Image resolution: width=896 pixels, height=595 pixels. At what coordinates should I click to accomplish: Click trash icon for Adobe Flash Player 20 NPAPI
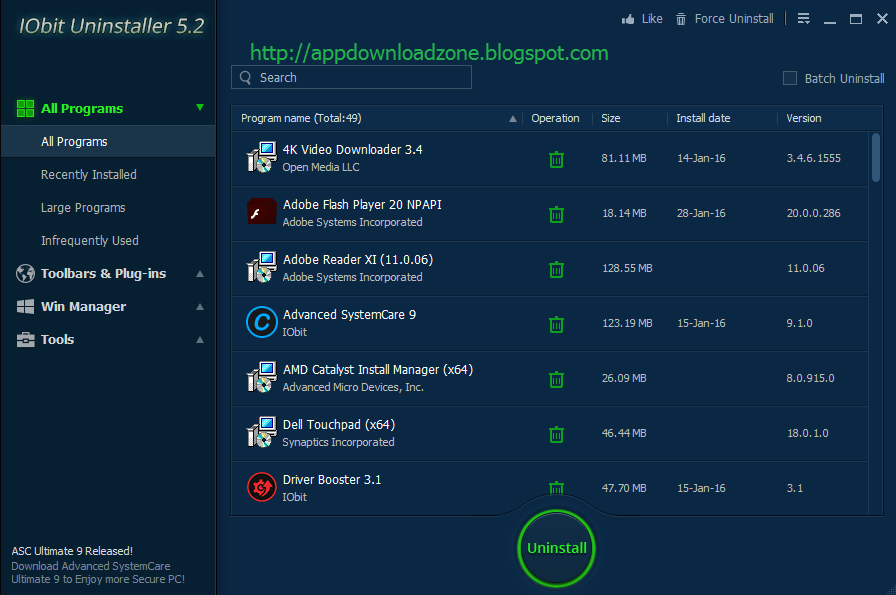(556, 214)
